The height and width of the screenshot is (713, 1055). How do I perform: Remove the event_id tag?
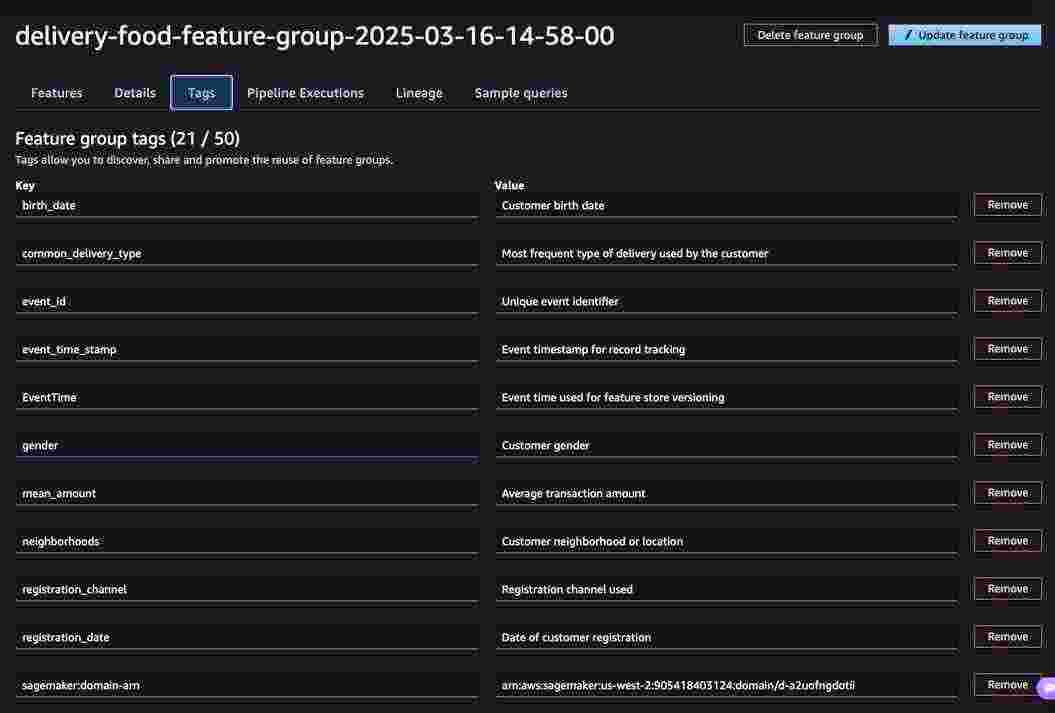[x=1007, y=301]
